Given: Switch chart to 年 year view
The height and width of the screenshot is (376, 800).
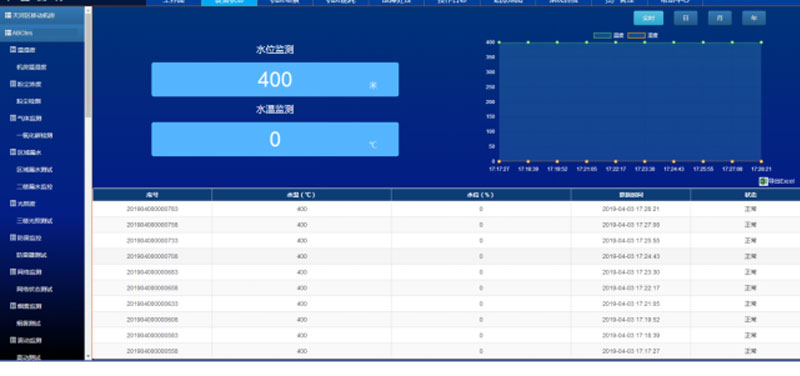Looking at the screenshot, I should pos(754,18).
